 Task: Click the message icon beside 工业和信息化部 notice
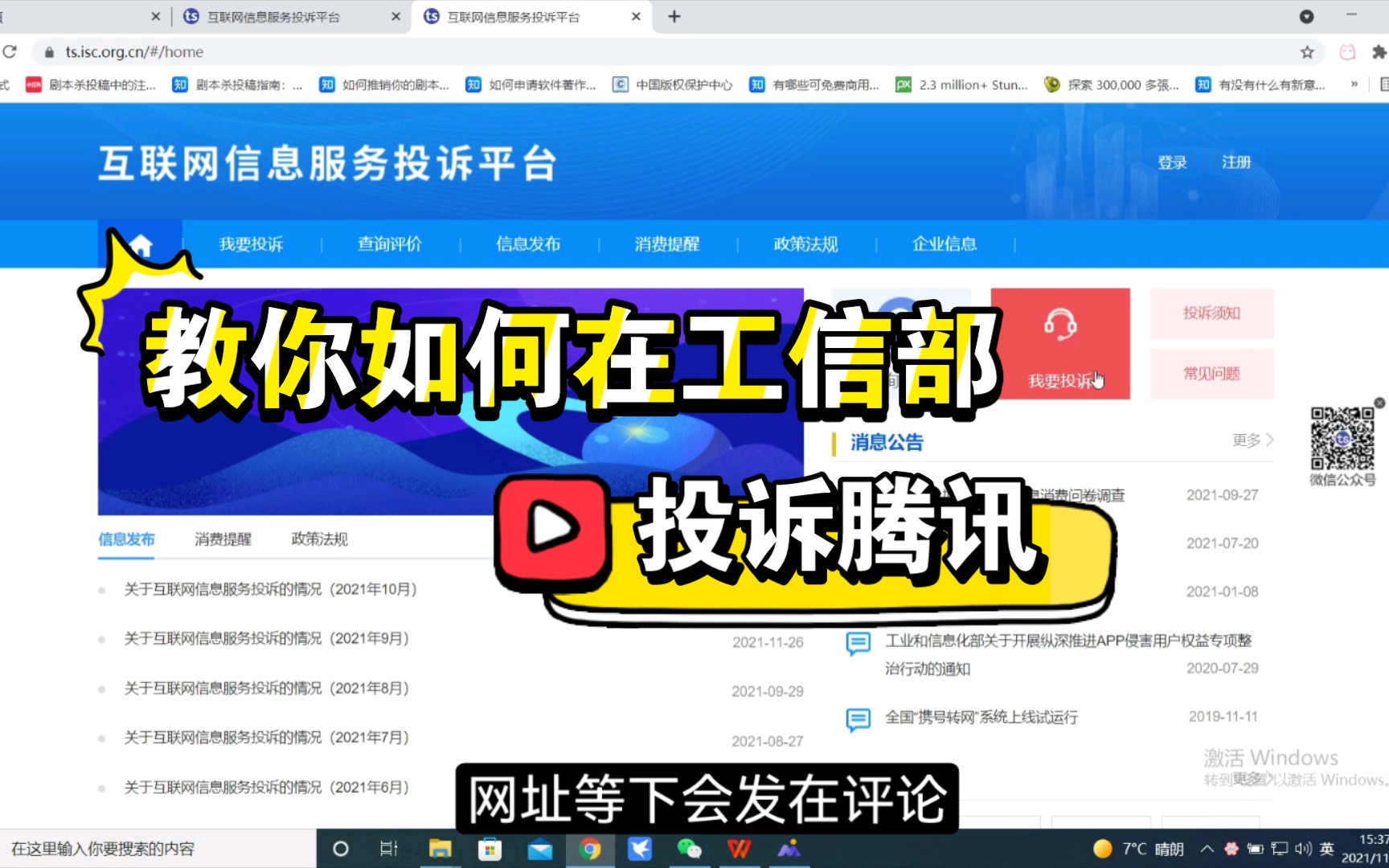pyautogui.click(x=858, y=644)
